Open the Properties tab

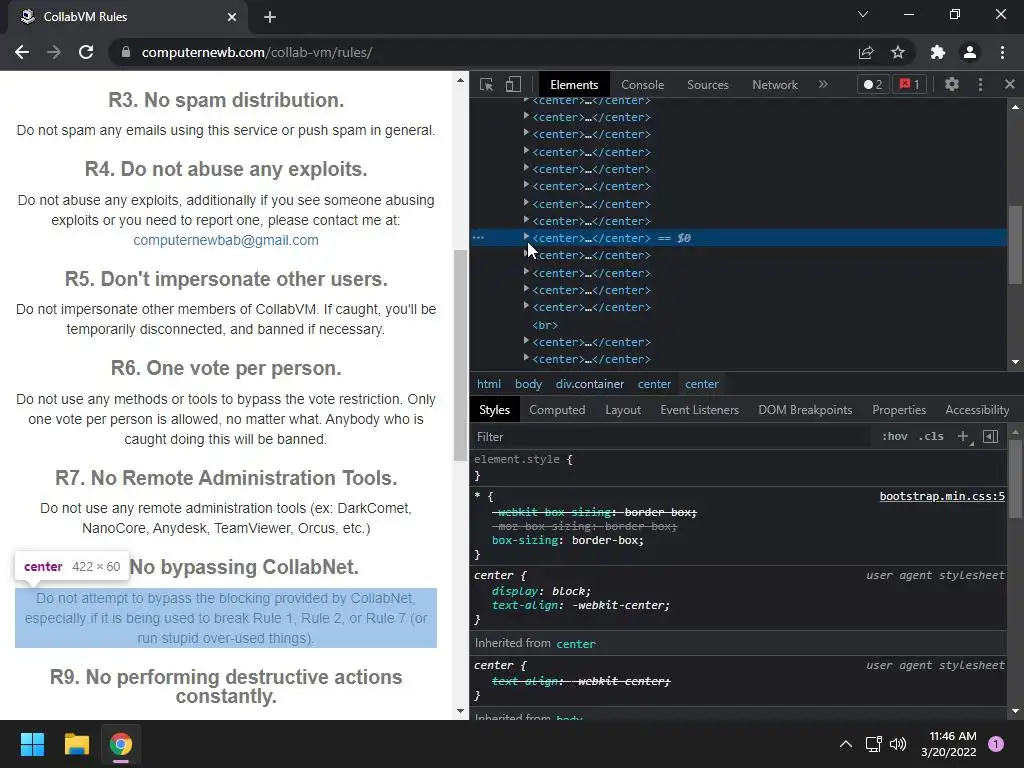tap(899, 409)
